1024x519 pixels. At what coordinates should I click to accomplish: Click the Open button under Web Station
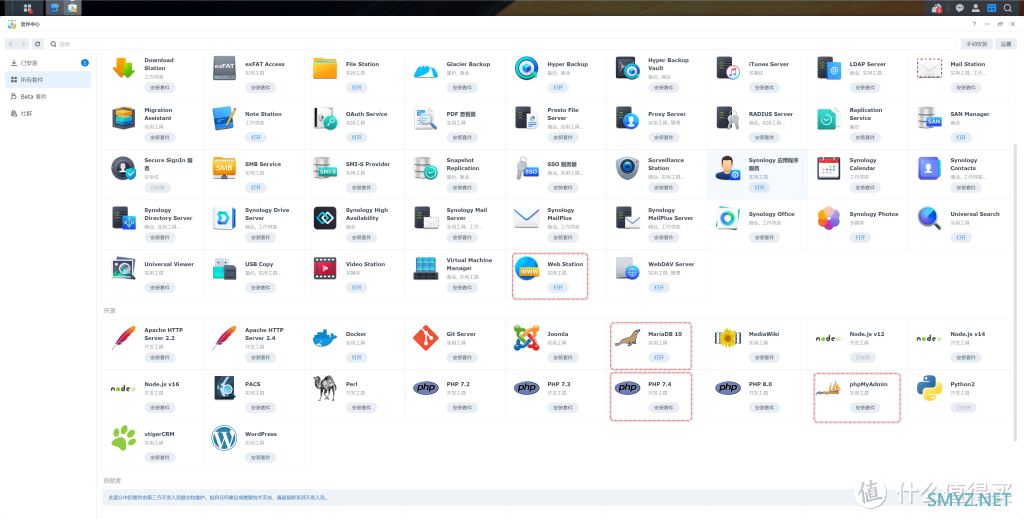557,287
